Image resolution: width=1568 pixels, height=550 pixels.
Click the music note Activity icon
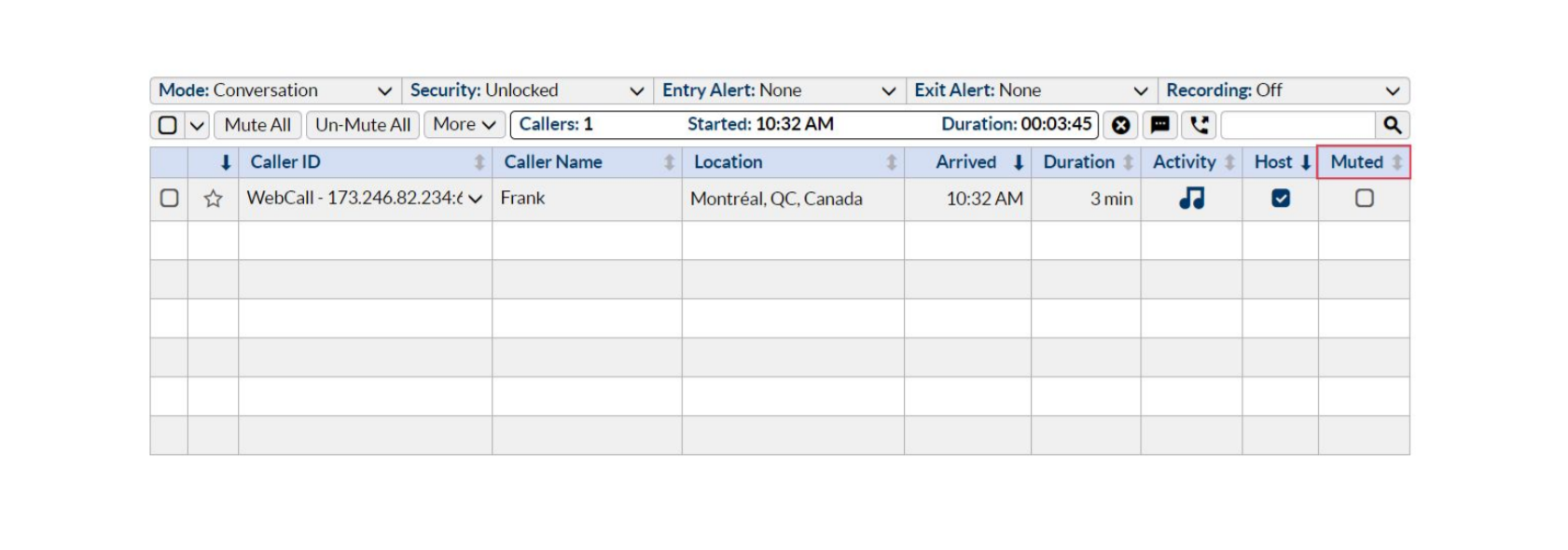[1191, 198]
